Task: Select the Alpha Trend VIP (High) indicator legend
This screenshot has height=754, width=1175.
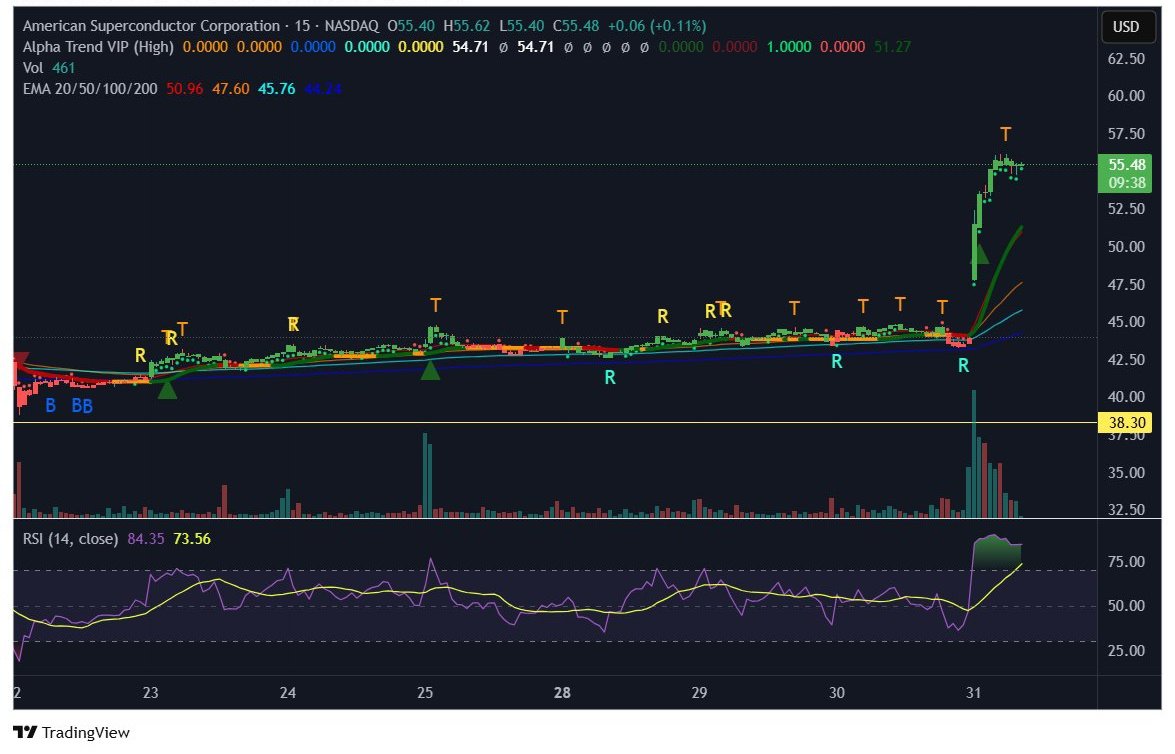Action: point(98,46)
